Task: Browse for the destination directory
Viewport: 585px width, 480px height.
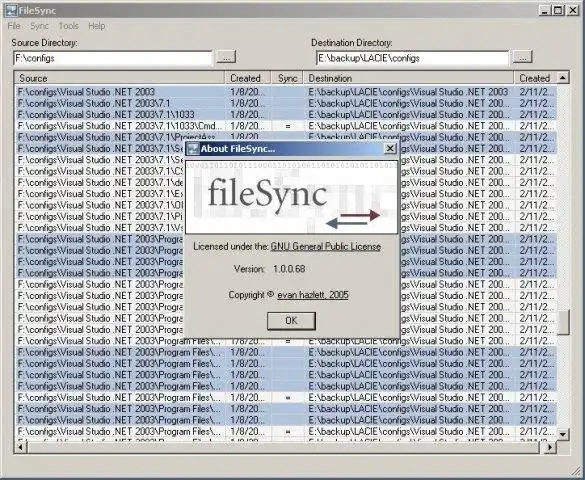Action: (522, 57)
